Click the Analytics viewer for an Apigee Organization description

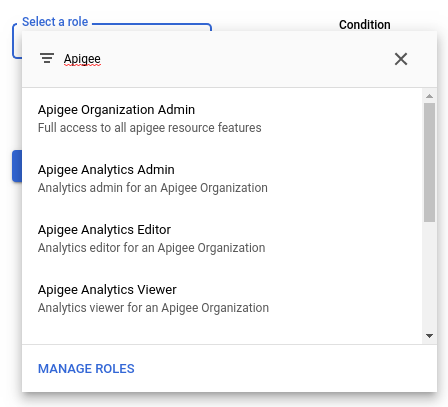pyautogui.click(x=153, y=308)
